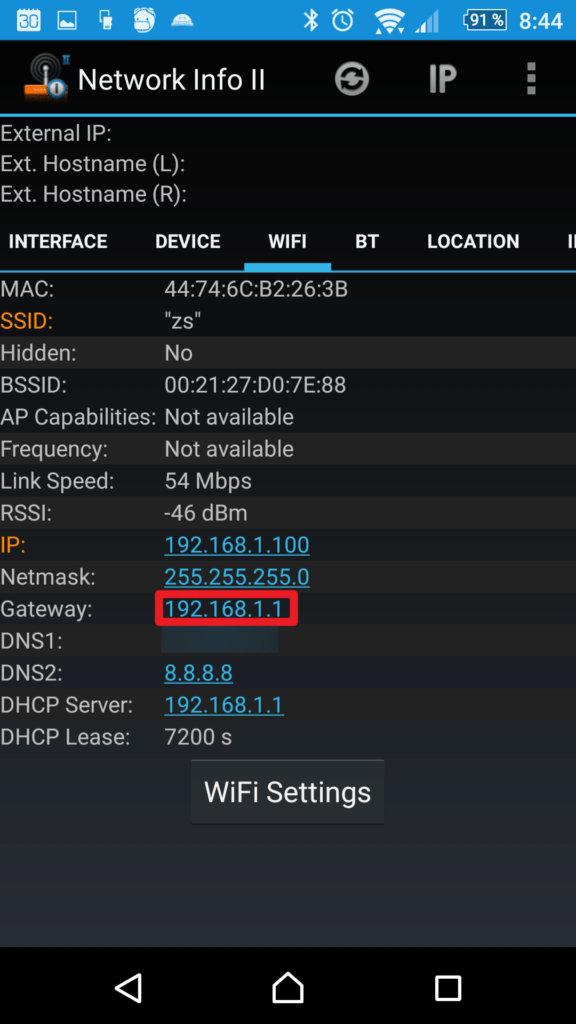Tap the DNS2 link 8.8.8.8

click(x=199, y=673)
